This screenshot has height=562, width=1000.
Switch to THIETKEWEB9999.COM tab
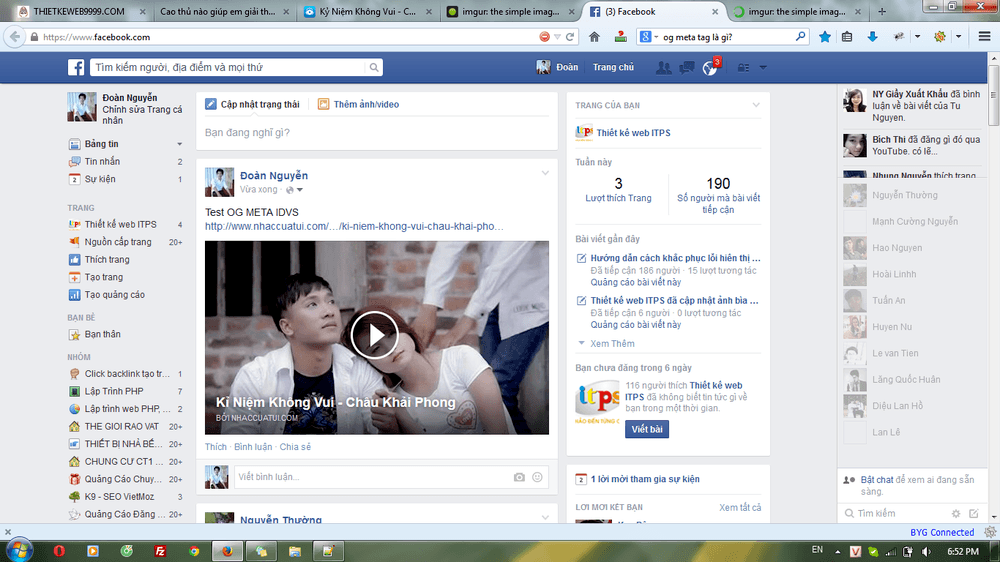tap(78, 11)
